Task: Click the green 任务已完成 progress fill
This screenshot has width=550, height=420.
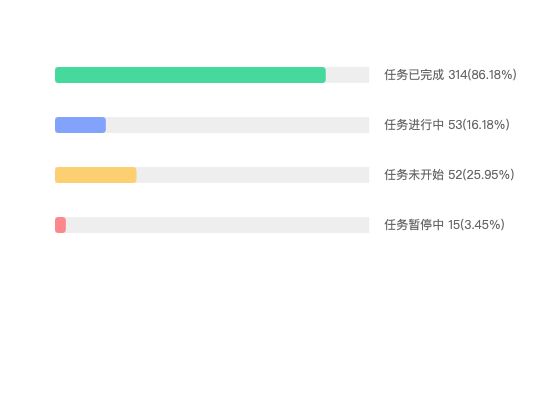Action: [190, 75]
